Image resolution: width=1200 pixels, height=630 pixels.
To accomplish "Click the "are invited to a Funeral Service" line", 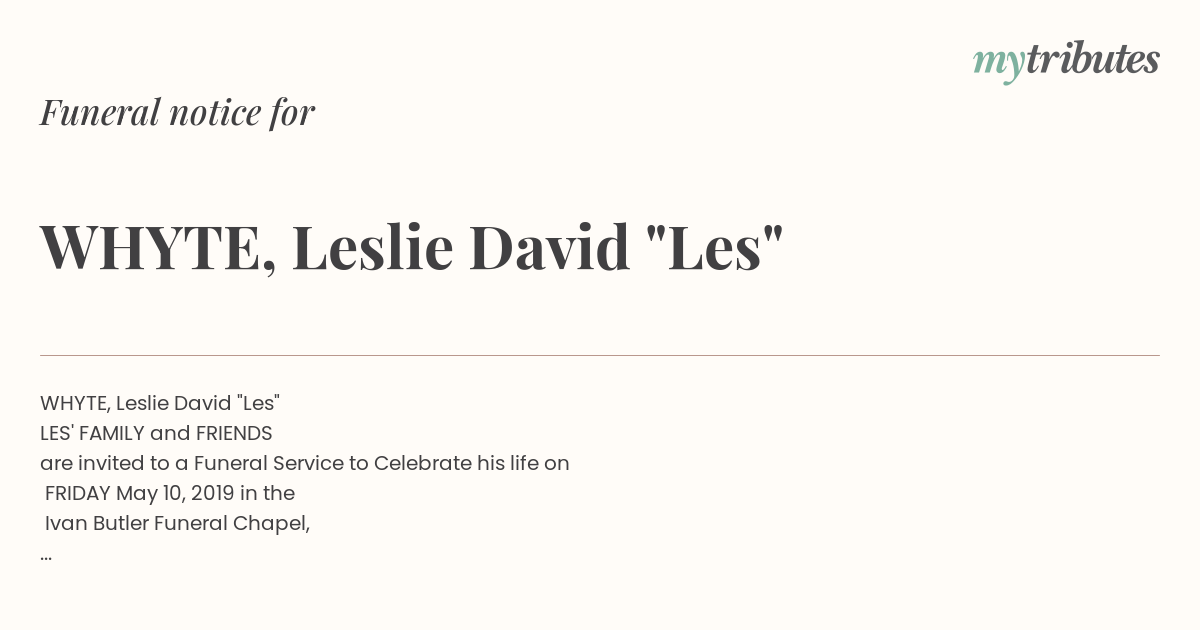I will [305, 464].
